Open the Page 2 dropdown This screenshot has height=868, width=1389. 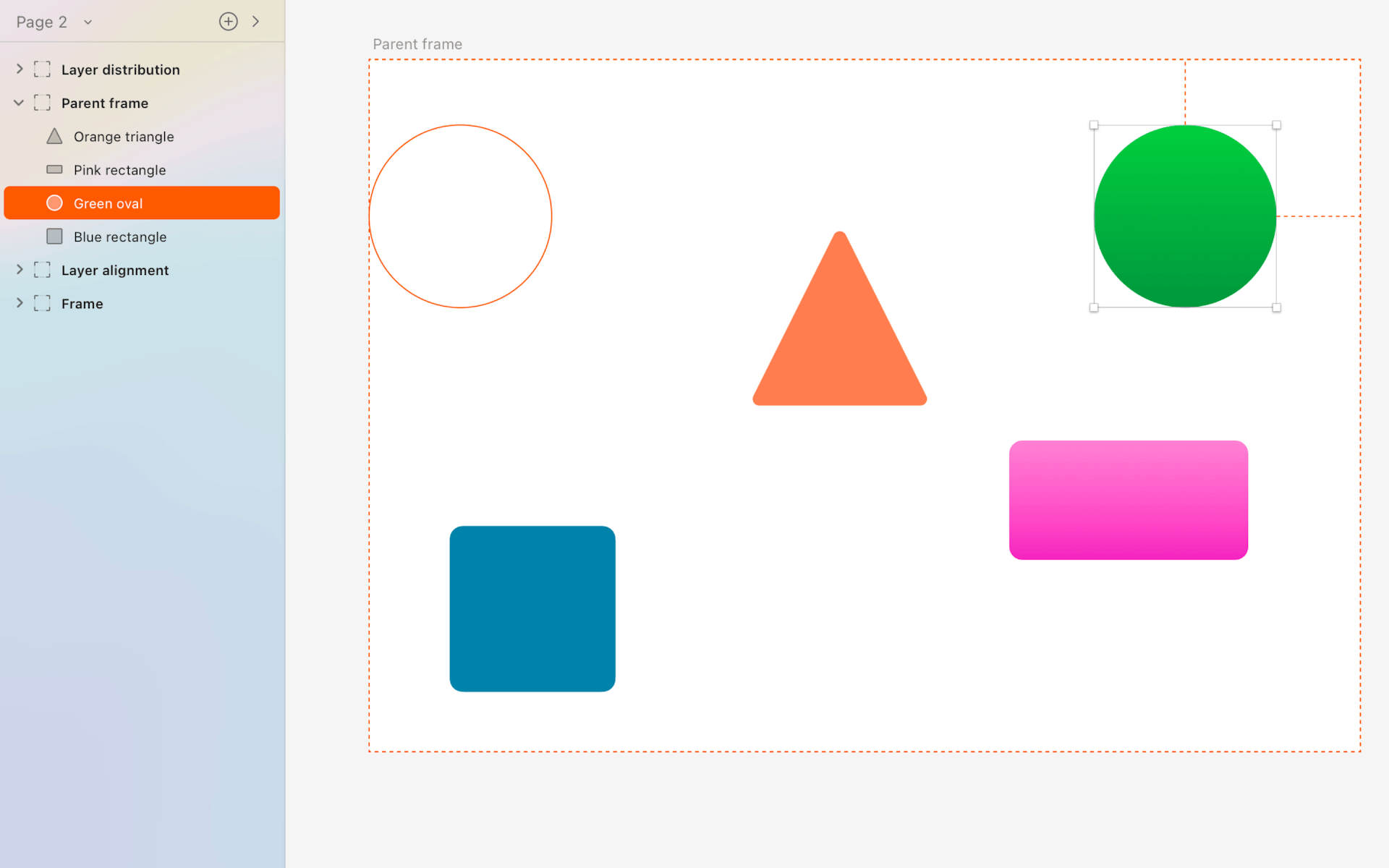click(x=88, y=22)
